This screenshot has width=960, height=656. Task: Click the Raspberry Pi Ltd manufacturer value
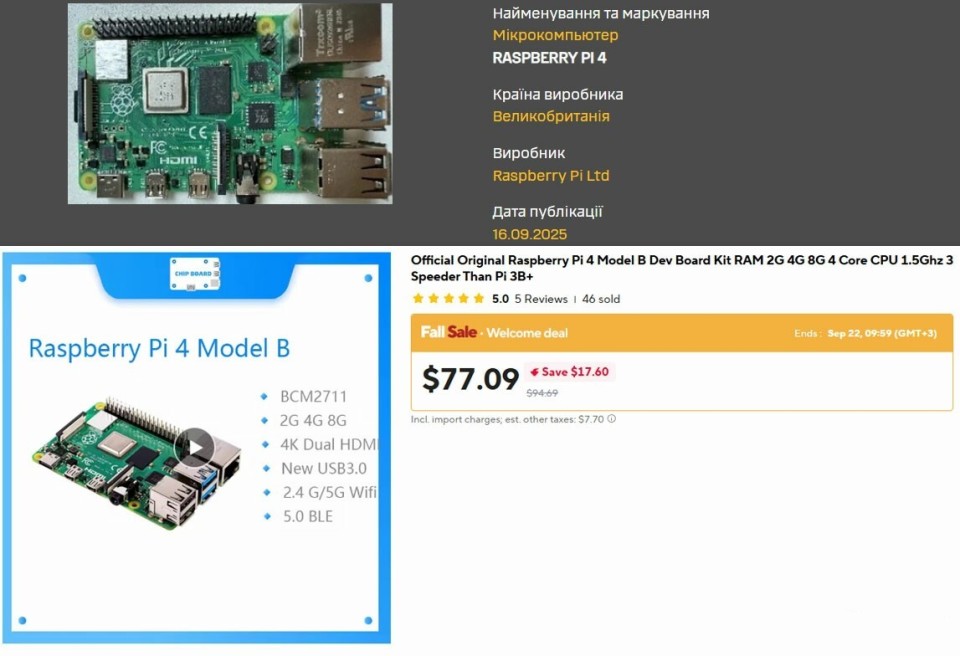[551, 176]
